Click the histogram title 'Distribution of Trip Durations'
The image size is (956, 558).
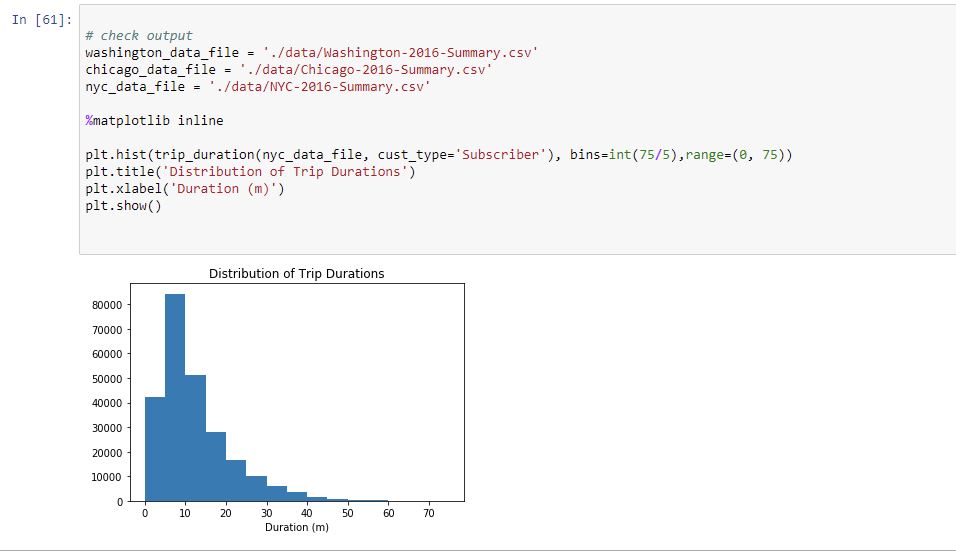coord(296,274)
